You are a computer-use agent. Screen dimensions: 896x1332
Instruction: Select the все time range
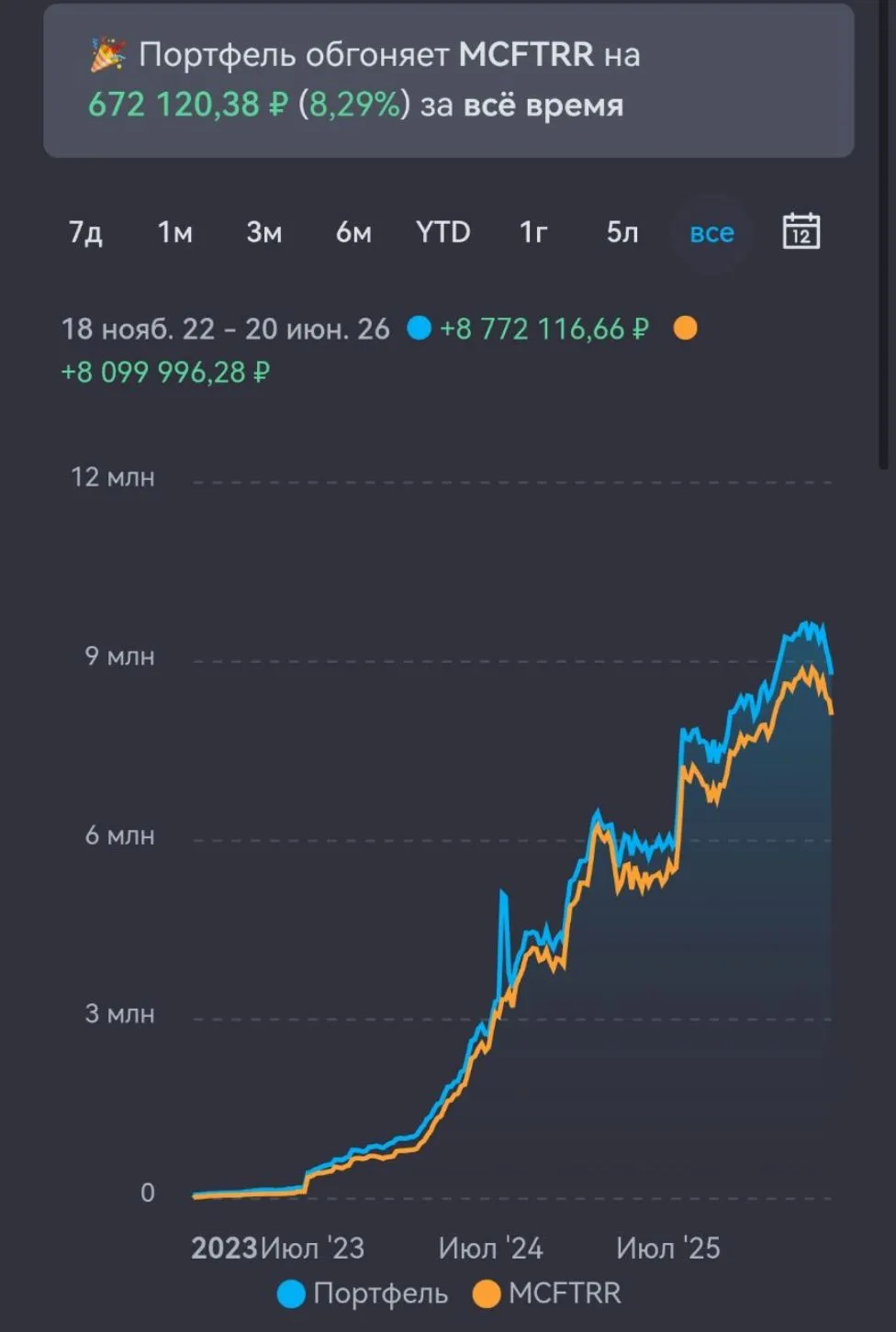[711, 233]
